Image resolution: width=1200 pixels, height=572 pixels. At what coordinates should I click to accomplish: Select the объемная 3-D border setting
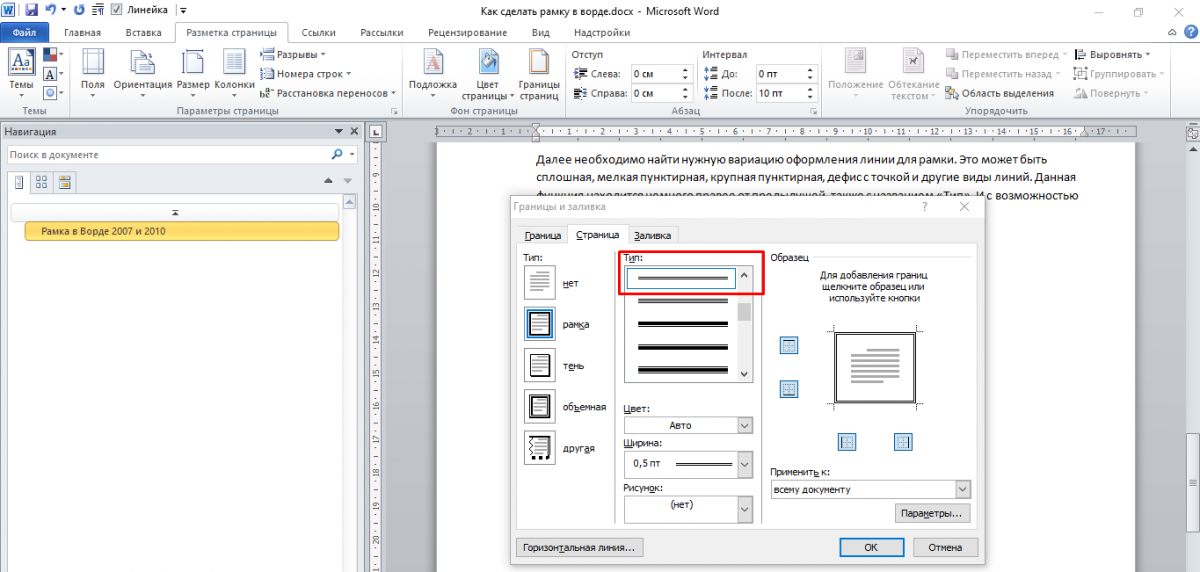[x=539, y=406]
